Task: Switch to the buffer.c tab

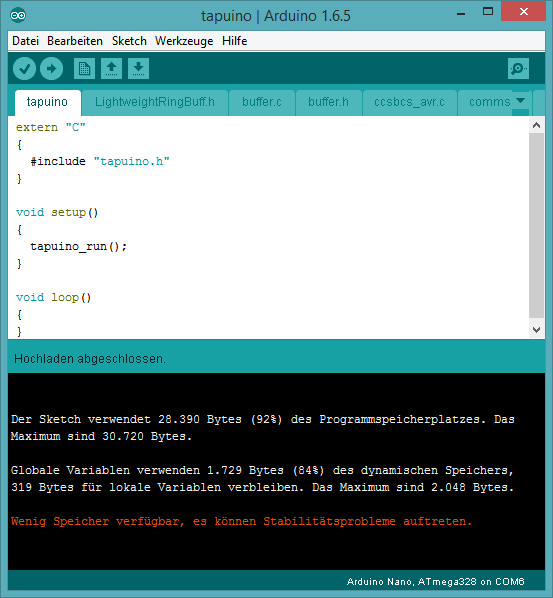Action: pos(262,102)
